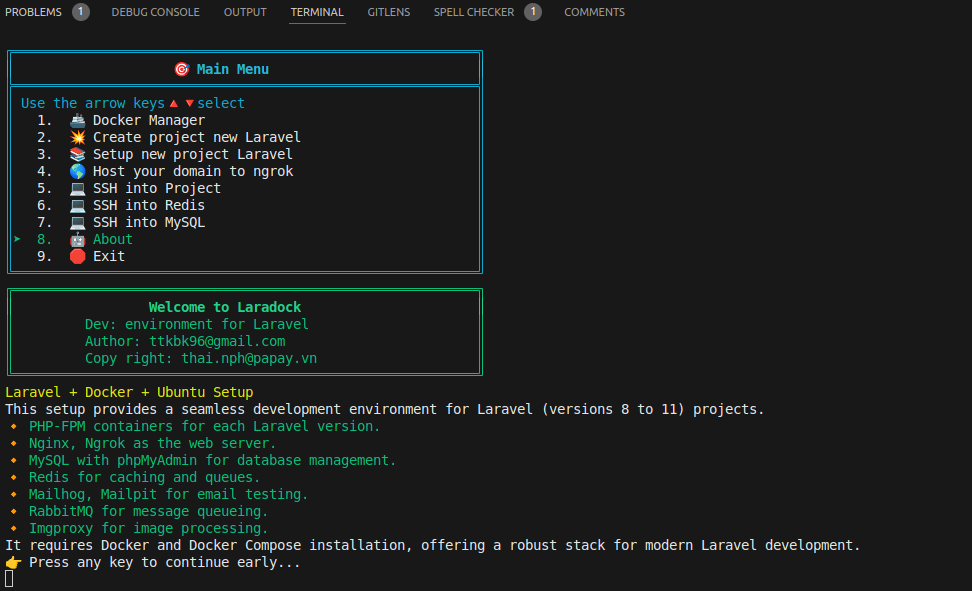Switch to the Debug Console tab
This screenshot has height=591, width=972.
(x=155, y=12)
